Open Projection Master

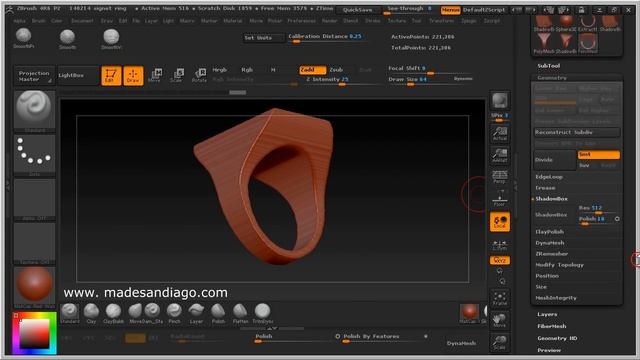click(x=34, y=76)
